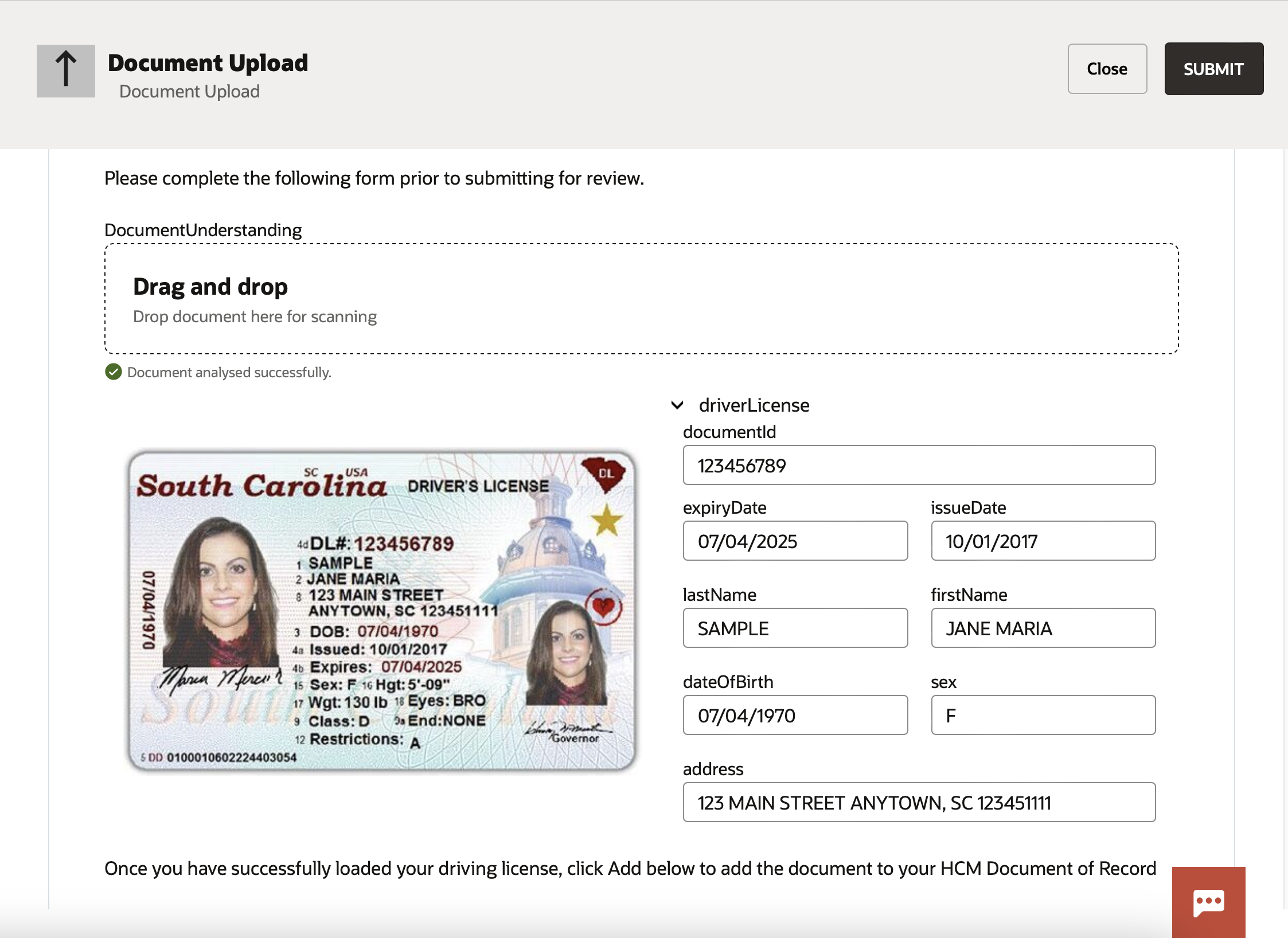
Task: Select the dateOfBirth input field
Action: click(795, 715)
